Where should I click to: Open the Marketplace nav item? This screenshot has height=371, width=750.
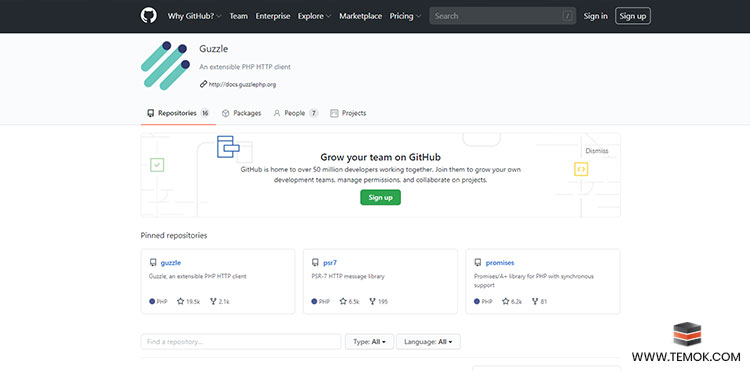(x=361, y=16)
